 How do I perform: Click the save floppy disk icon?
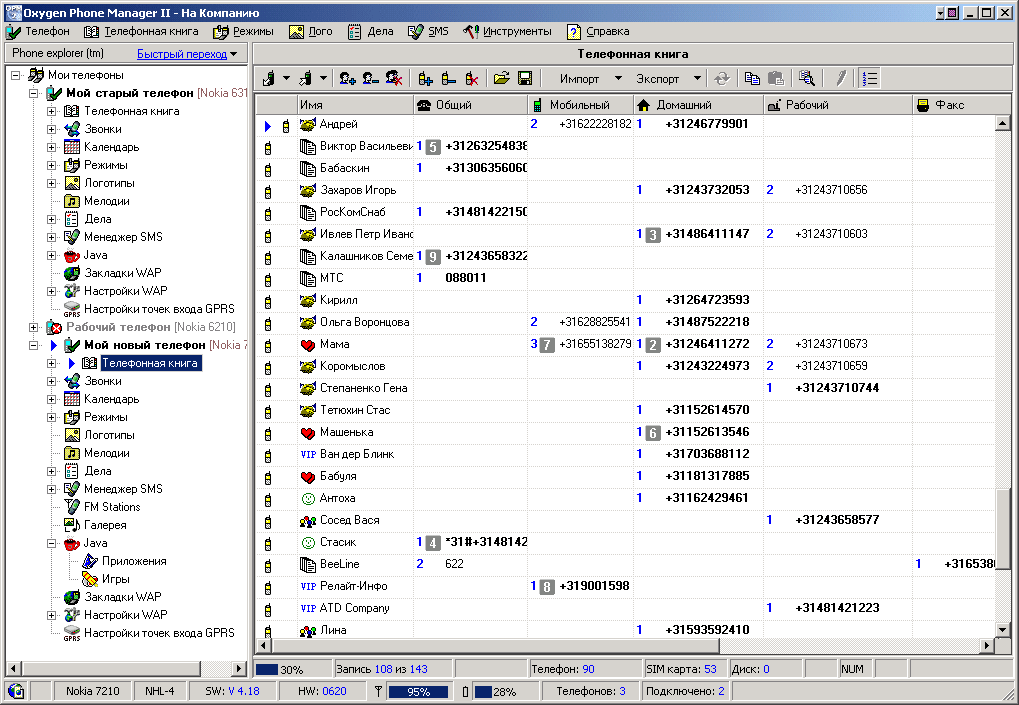point(525,79)
